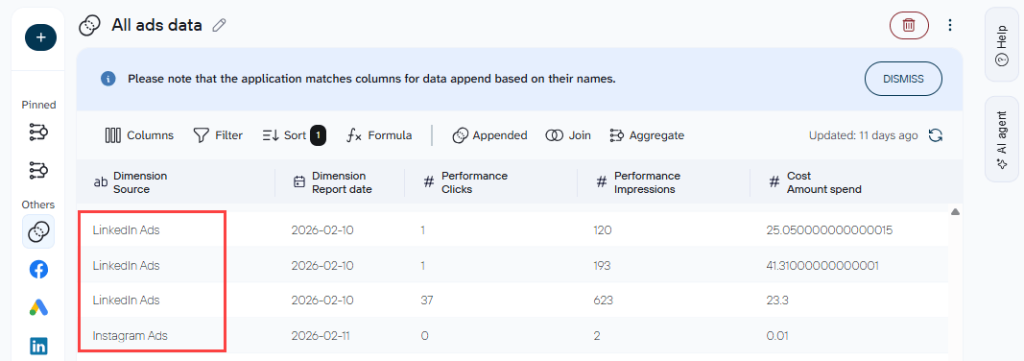Viewport: 1024px width, 361px height.
Task: Open the first pinned data flow icon
Action: pyautogui.click(x=39, y=133)
